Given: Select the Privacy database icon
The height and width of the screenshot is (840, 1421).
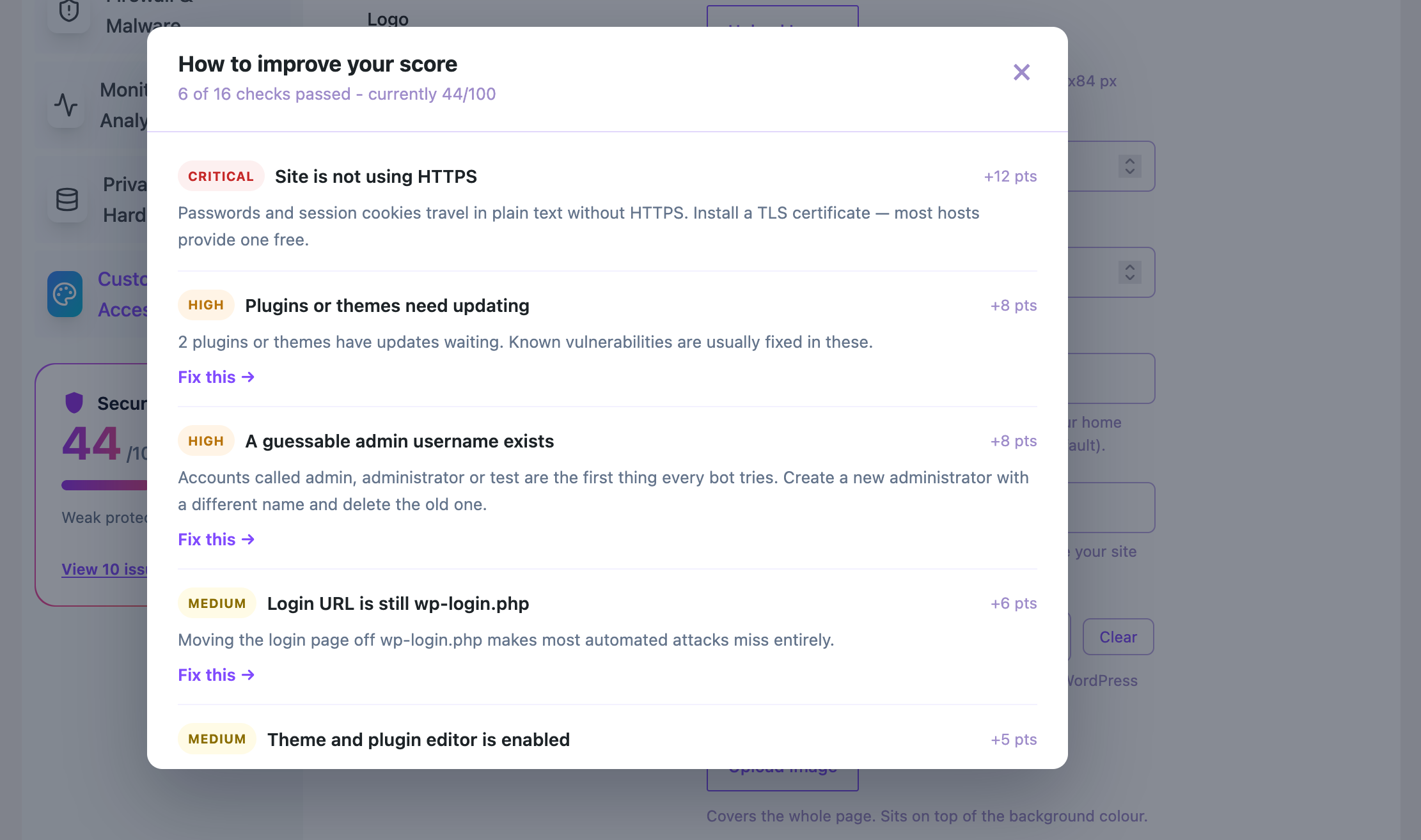Looking at the screenshot, I should point(67,199).
